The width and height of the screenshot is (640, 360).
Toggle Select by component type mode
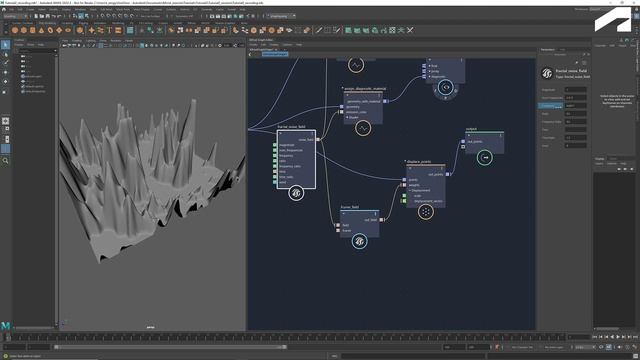[x=87, y=16]
